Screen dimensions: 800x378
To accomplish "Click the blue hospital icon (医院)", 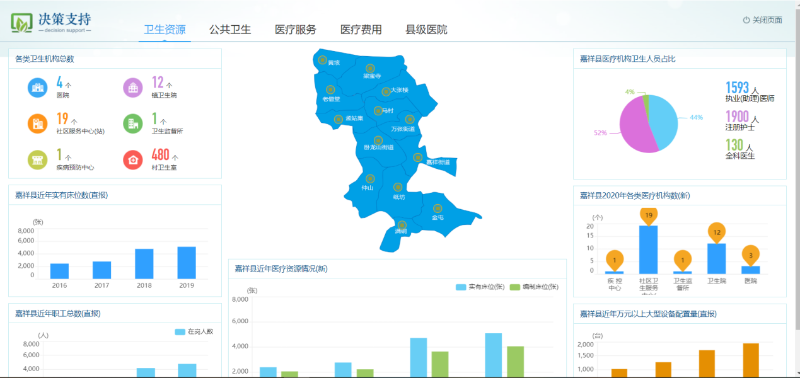I will 37,88.
